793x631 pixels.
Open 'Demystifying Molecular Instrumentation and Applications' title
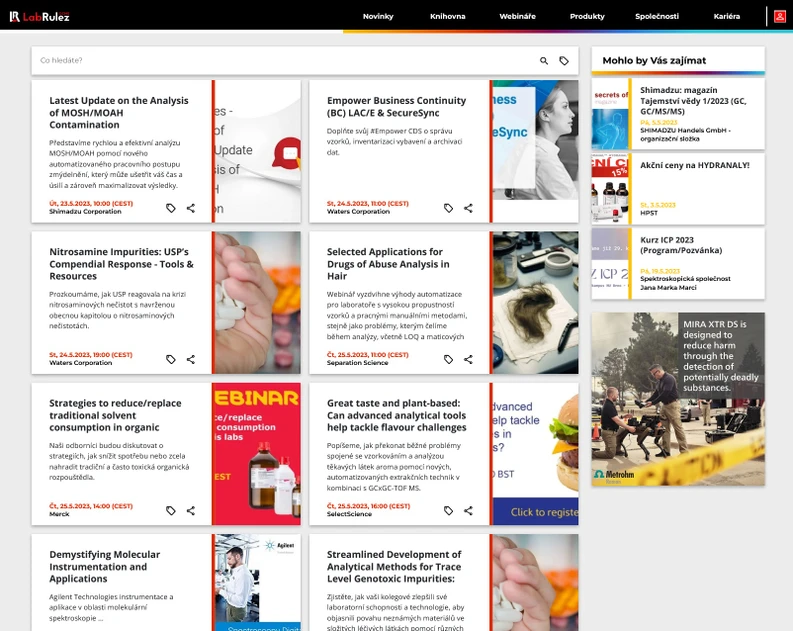[x=105, y=566]
